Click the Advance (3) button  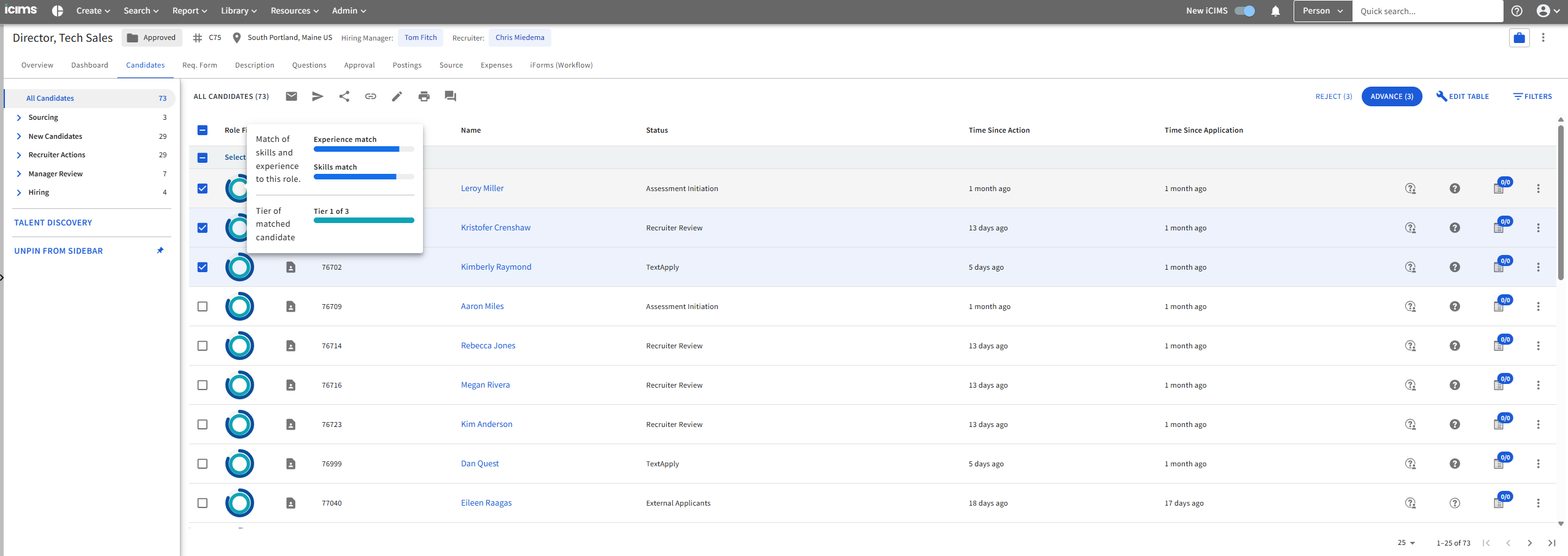1391,96
